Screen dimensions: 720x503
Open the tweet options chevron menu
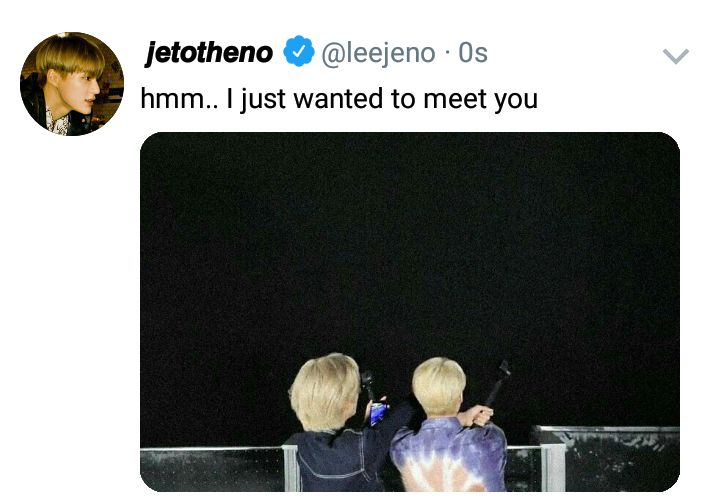coord(675,56)
